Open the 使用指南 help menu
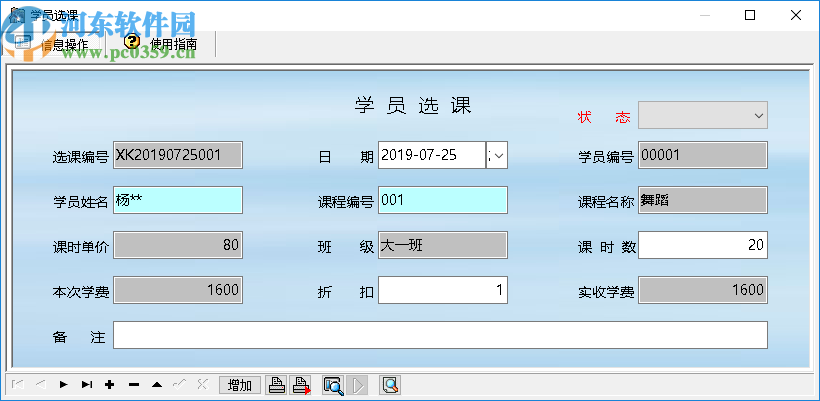820x401 pixels. click(161, 44)
